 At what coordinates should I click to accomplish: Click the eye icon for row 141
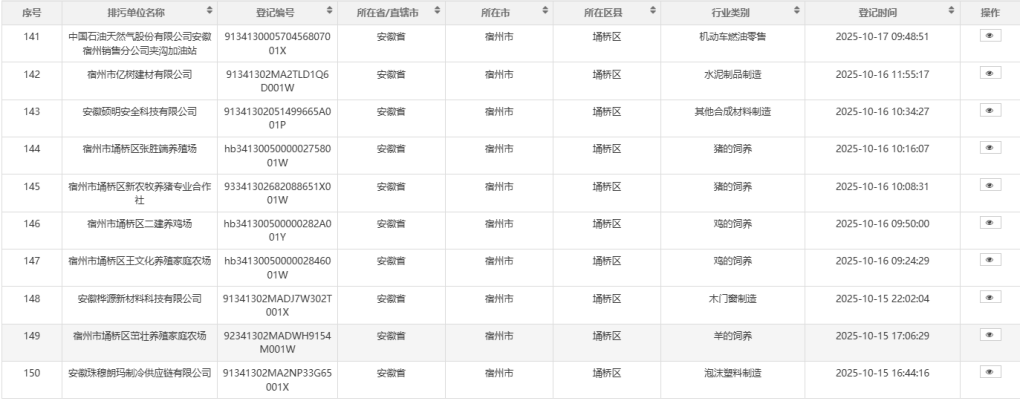point(990,35)
